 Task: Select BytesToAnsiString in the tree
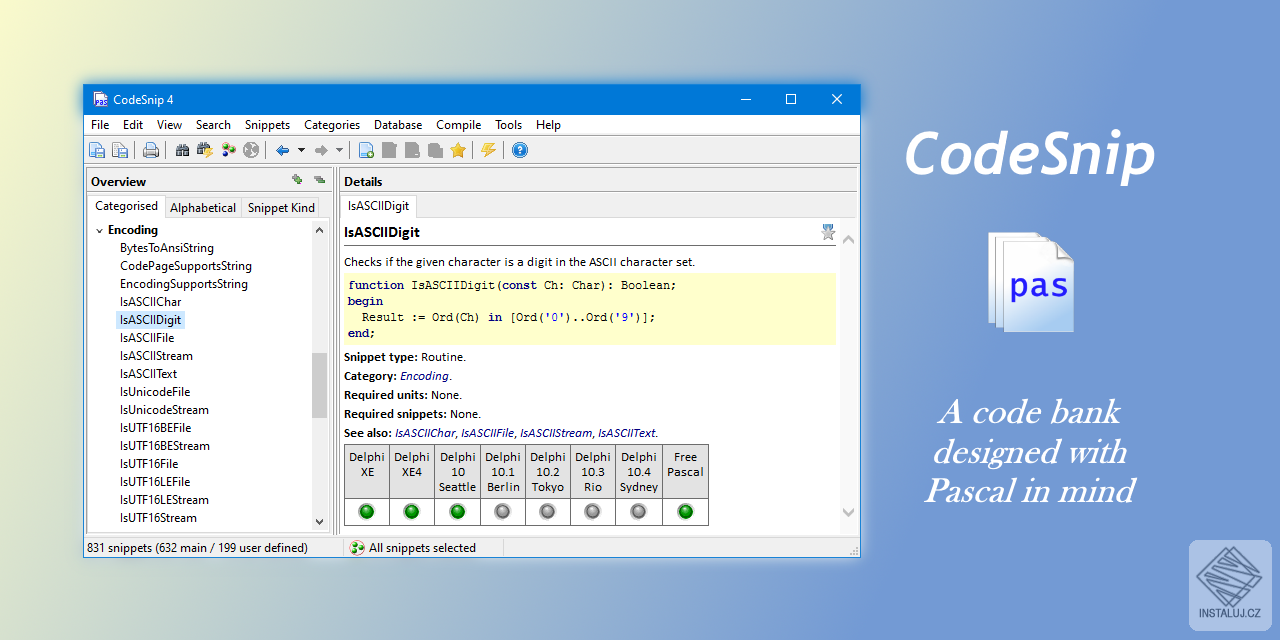(167, 248)
